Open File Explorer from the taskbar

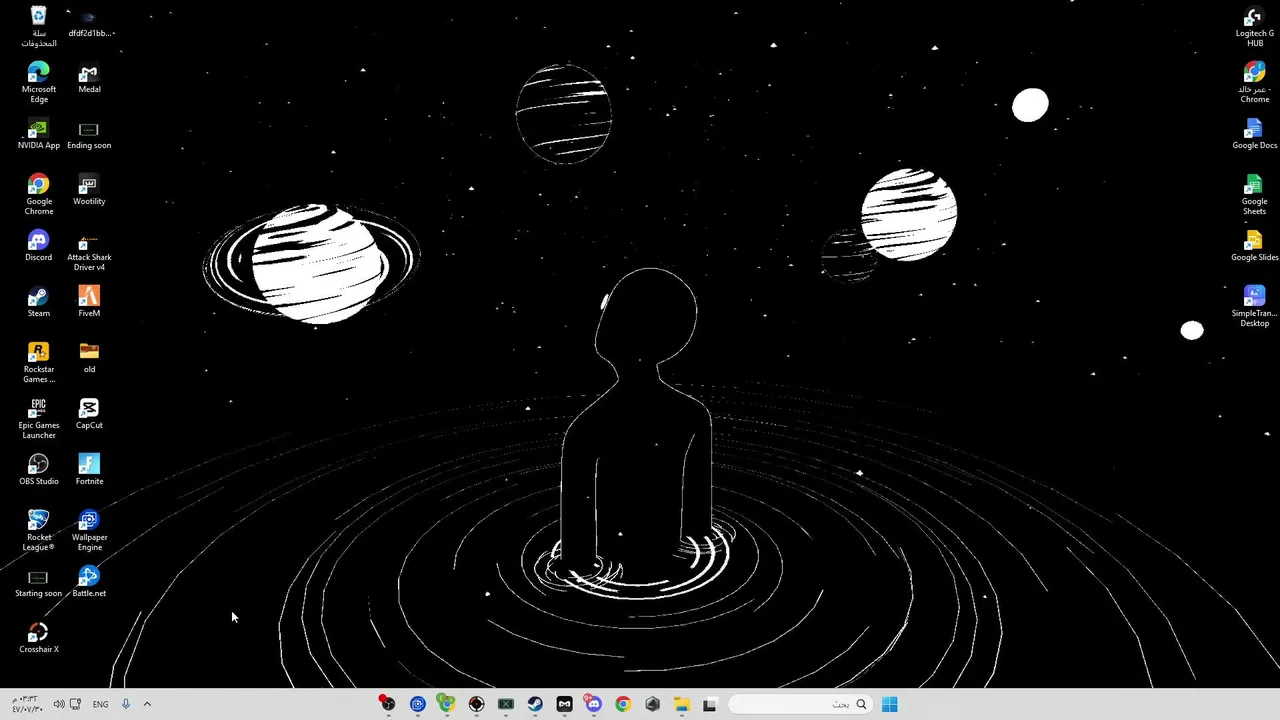[x=682, y=704]
